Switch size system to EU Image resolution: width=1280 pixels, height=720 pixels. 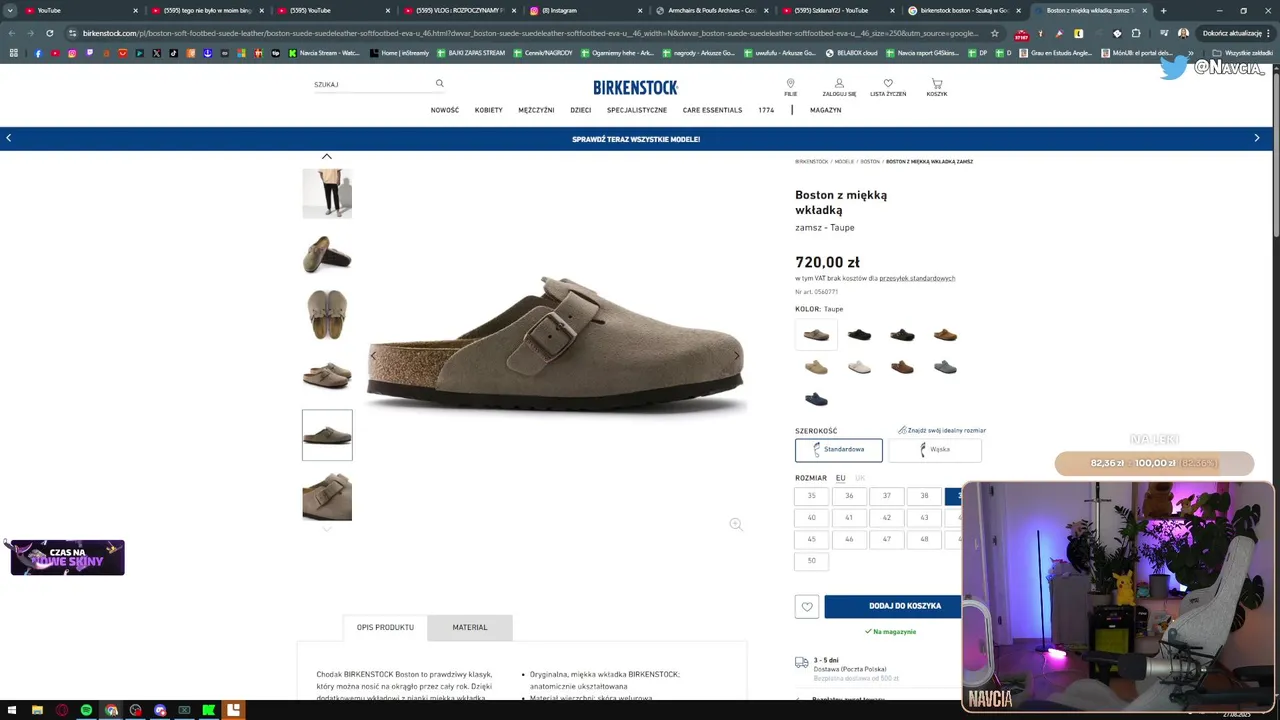[841, 478]
